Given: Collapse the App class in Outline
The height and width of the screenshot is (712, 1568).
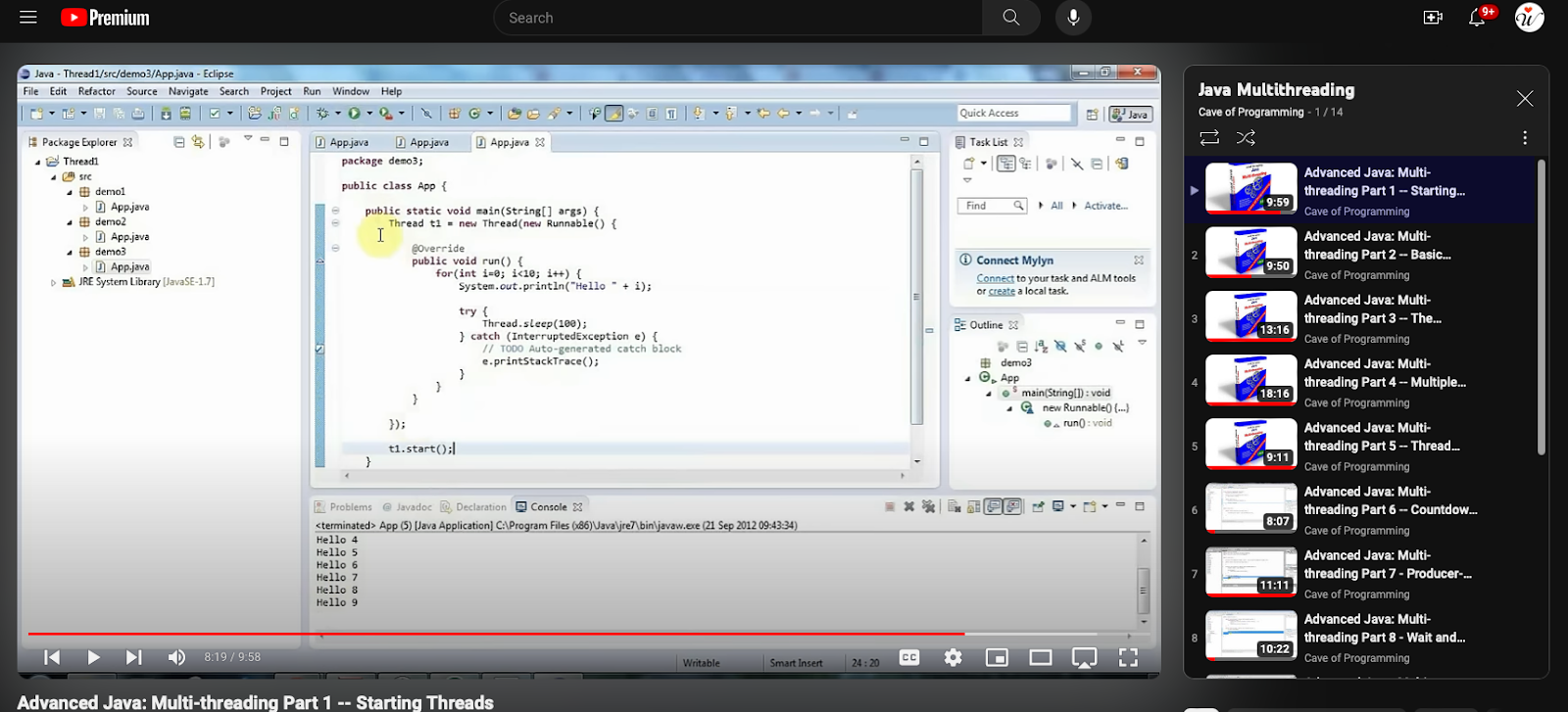Looking at the screenshot, I should coord(969,378).
